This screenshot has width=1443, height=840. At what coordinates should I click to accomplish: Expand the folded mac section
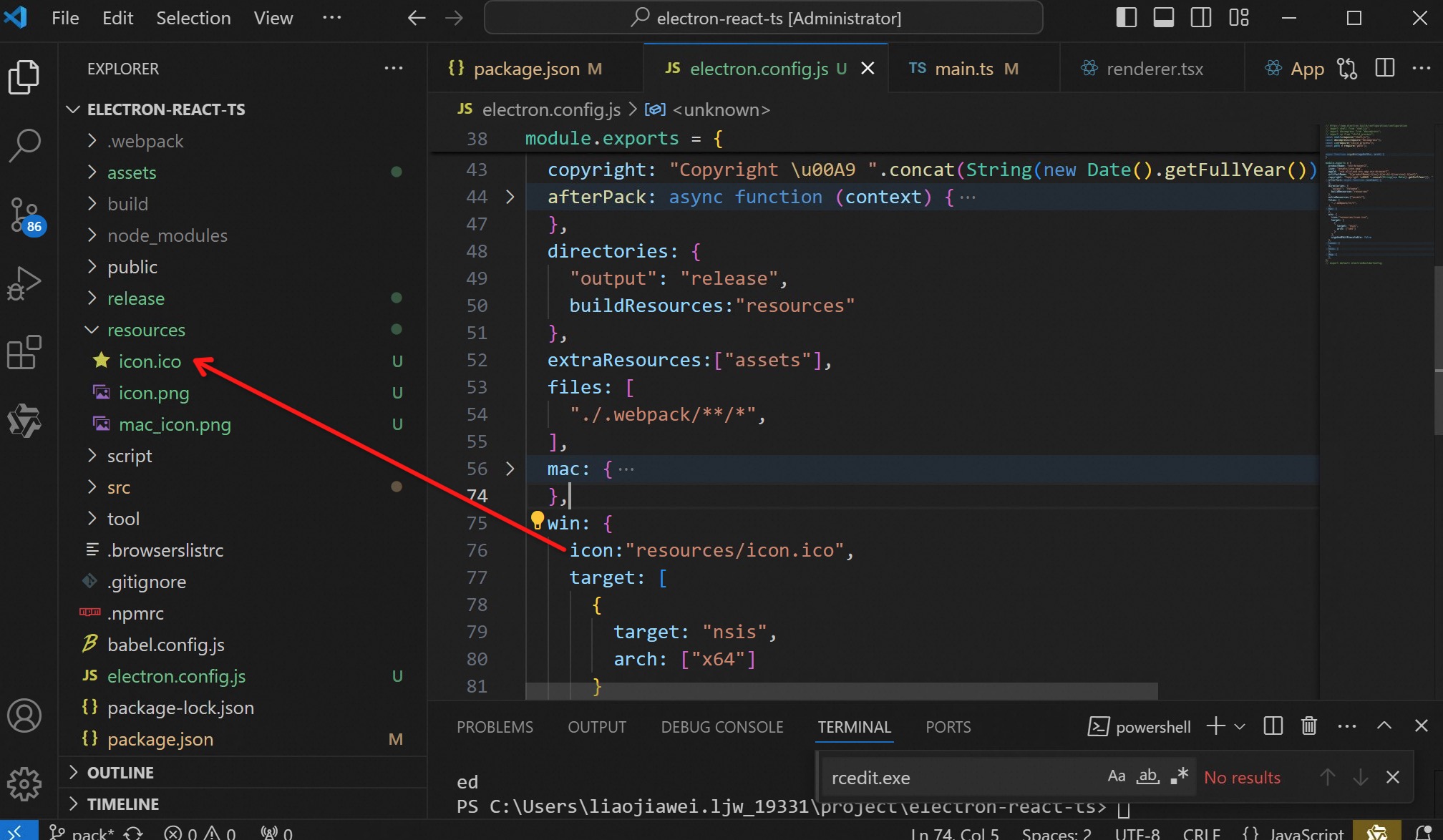(510, 469)
